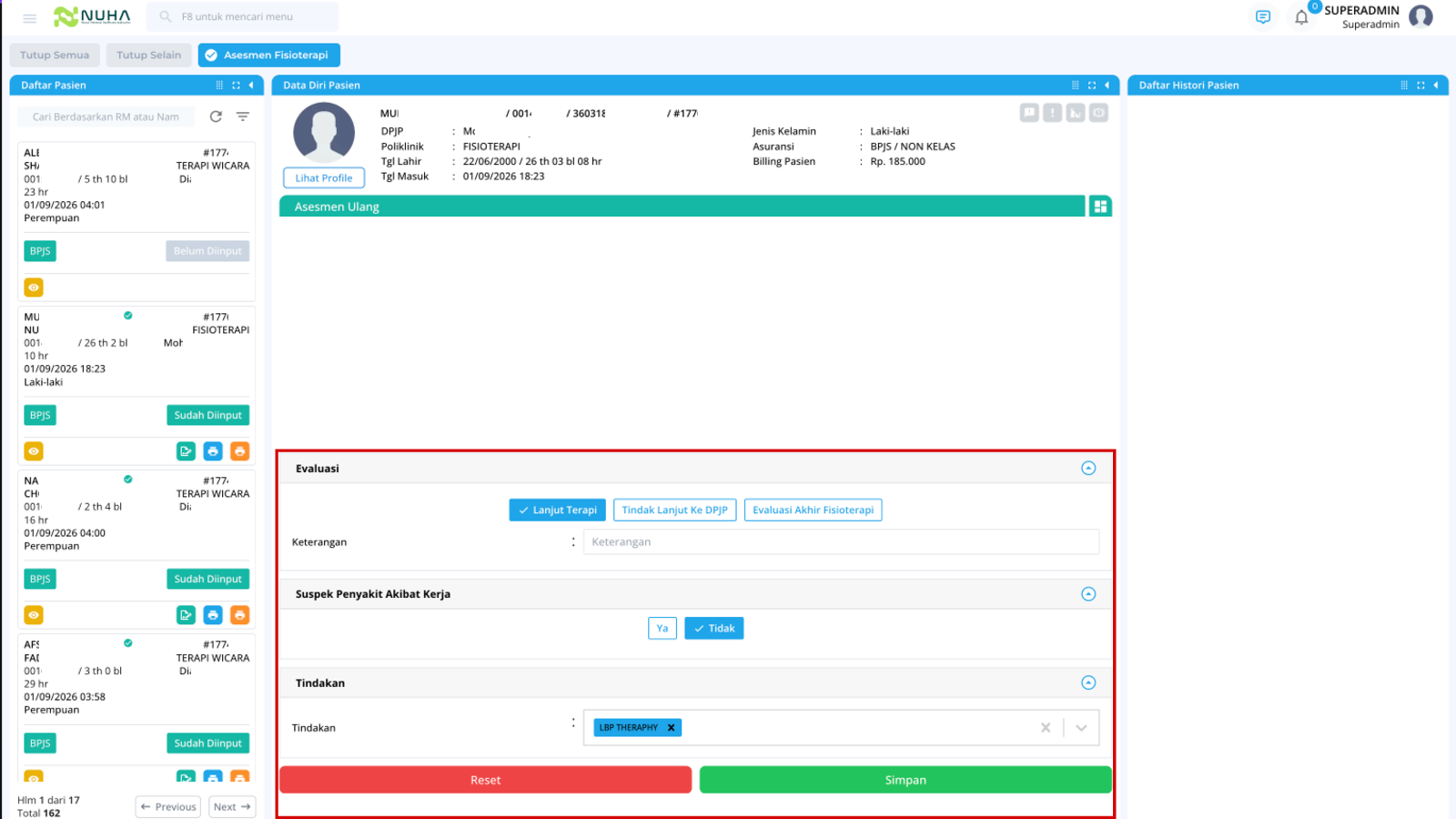This screenshot has width=1456, height=819.
Task: Open the chat messages icon in header
Action: 1263,17
